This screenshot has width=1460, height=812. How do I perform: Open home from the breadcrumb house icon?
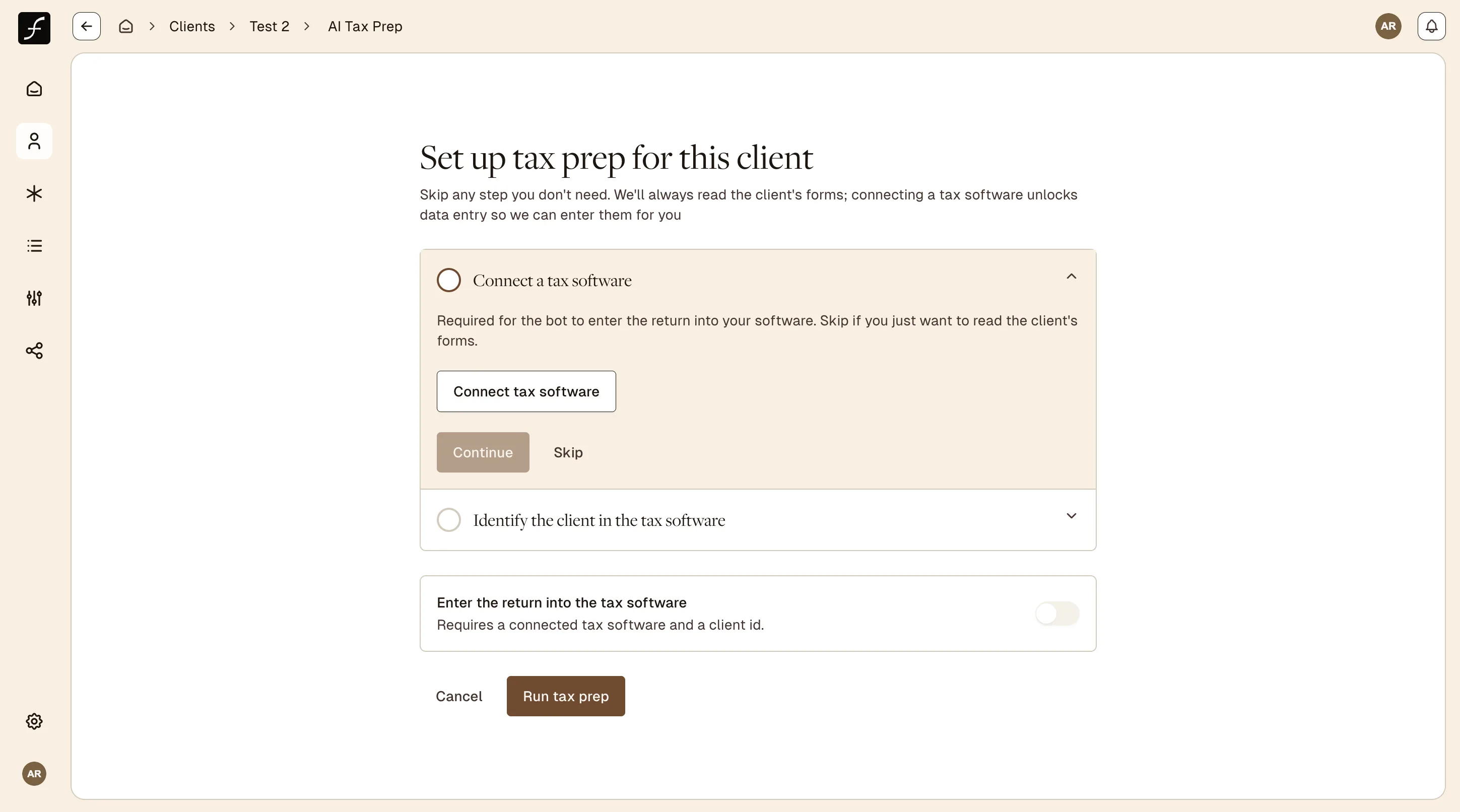[x=126, y=26]
